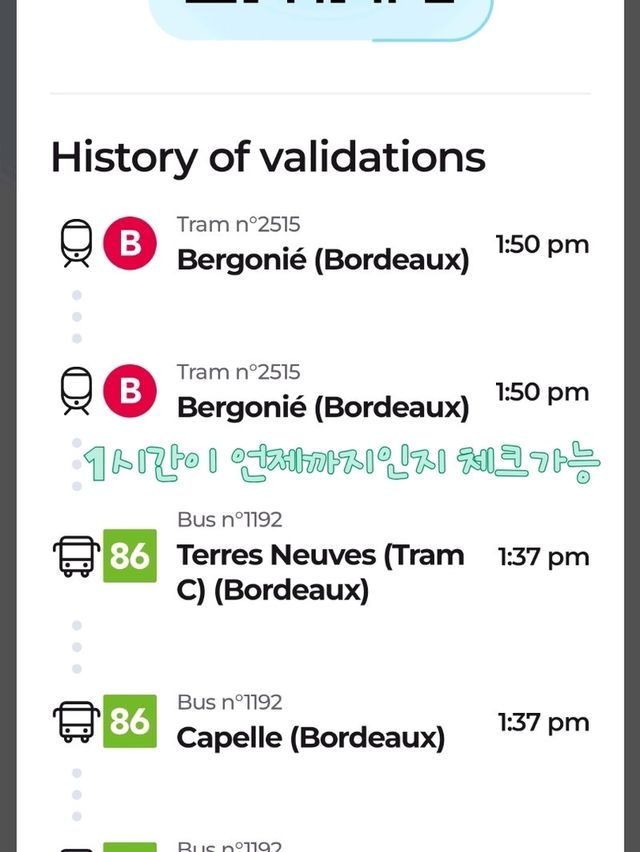This screenshot has height=852, width=640.
Task: Tap the Bus n°1192 label above Capelle
Action: pos(230,702)
